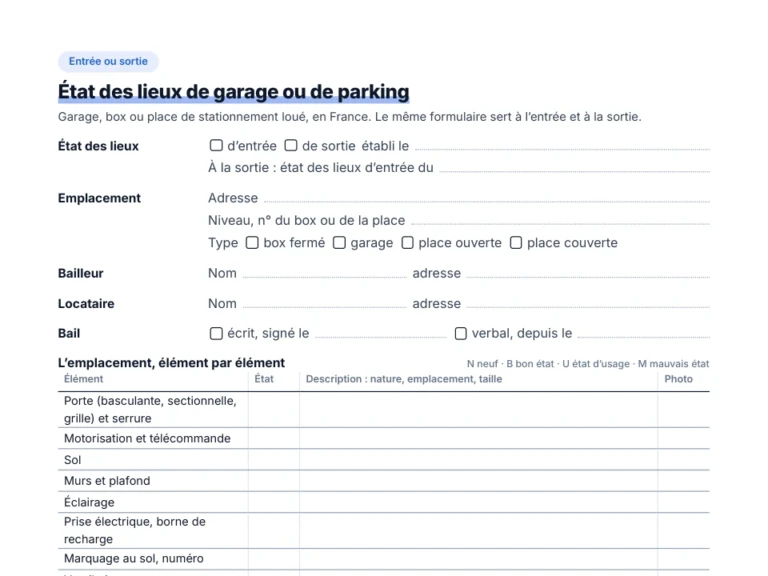Click the Description cell of Éclairage row

click(479, 502)
